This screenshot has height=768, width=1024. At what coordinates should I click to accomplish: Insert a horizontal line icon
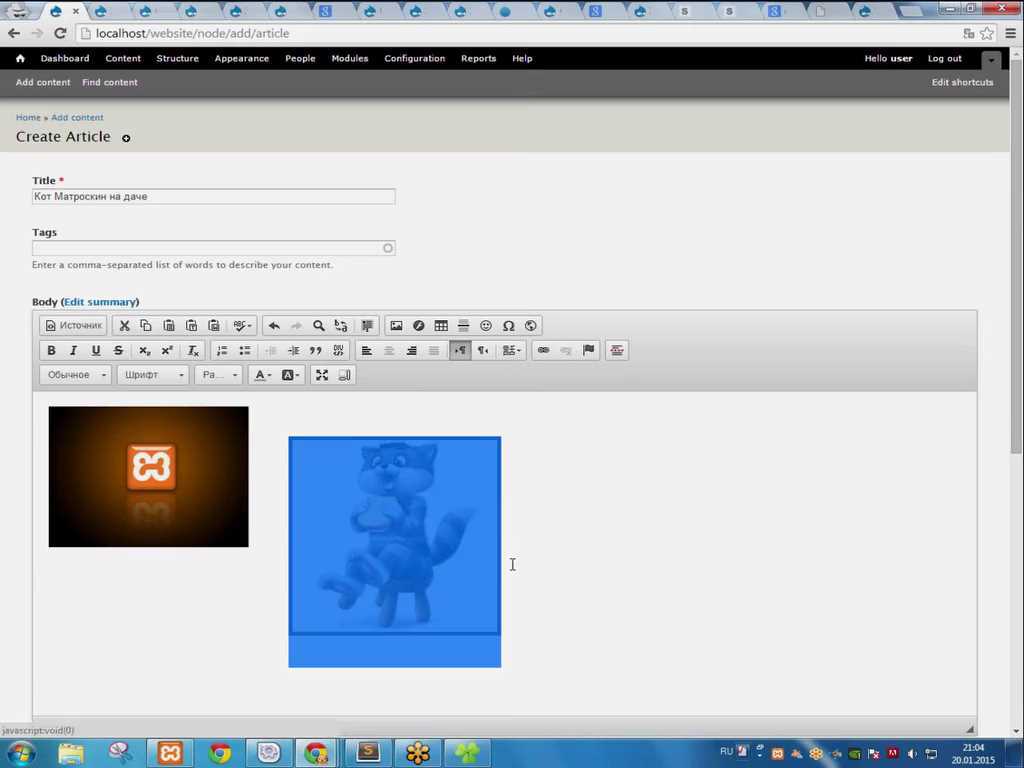point(464,325)
